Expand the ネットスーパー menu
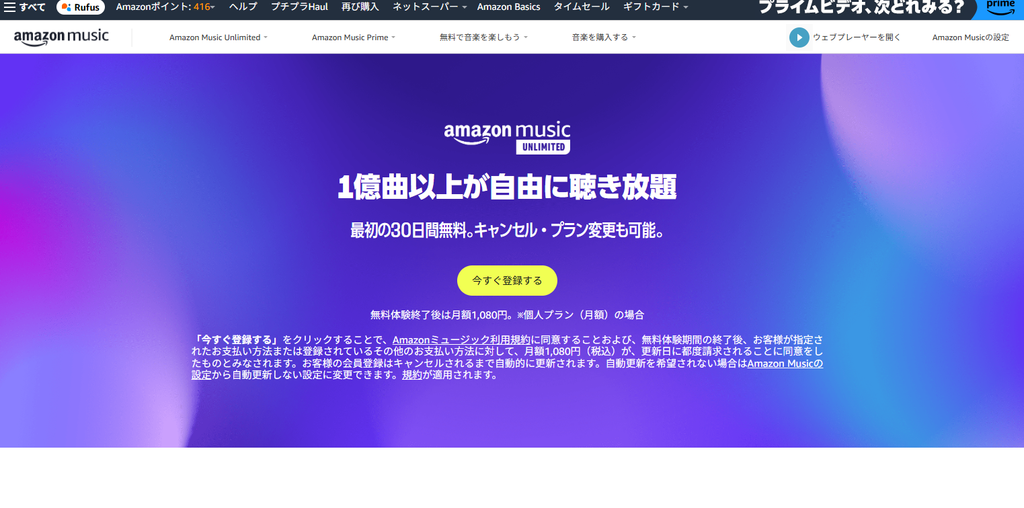This screenshot has width=1024, height=508. pyautogui.click(x=429, y=7)
